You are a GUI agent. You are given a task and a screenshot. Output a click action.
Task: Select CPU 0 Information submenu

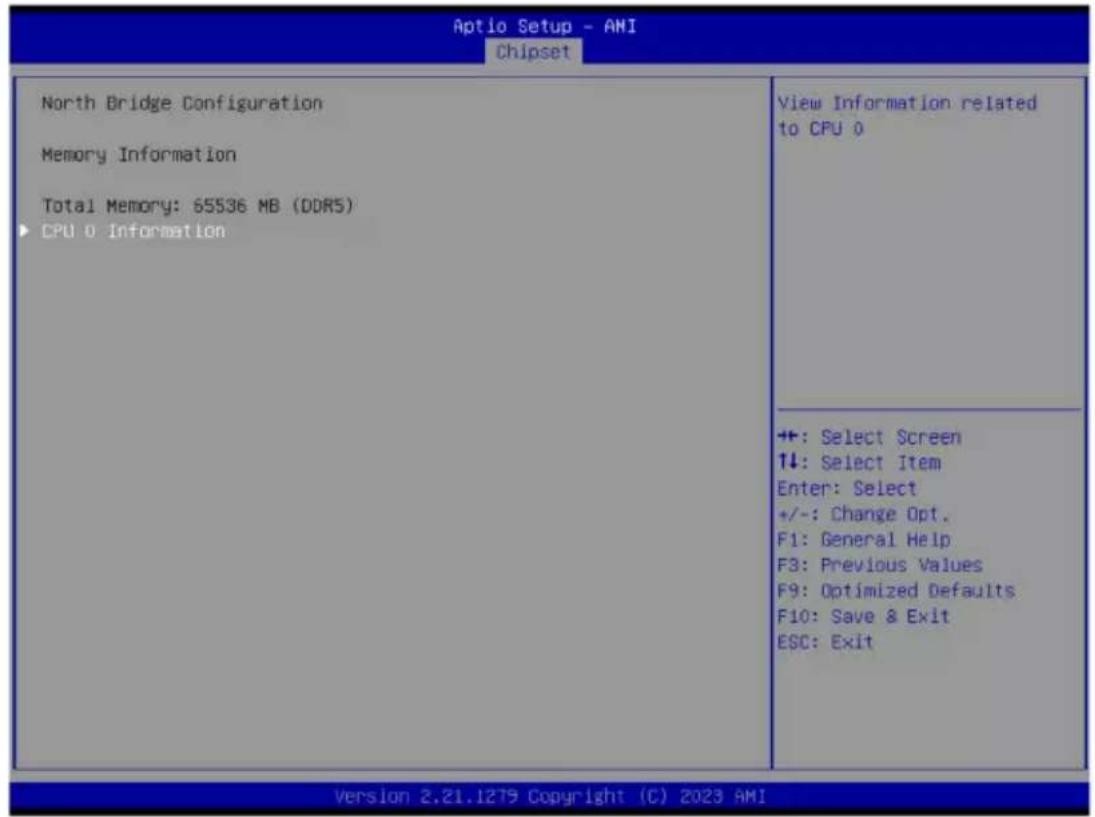(x=133, y=231)
